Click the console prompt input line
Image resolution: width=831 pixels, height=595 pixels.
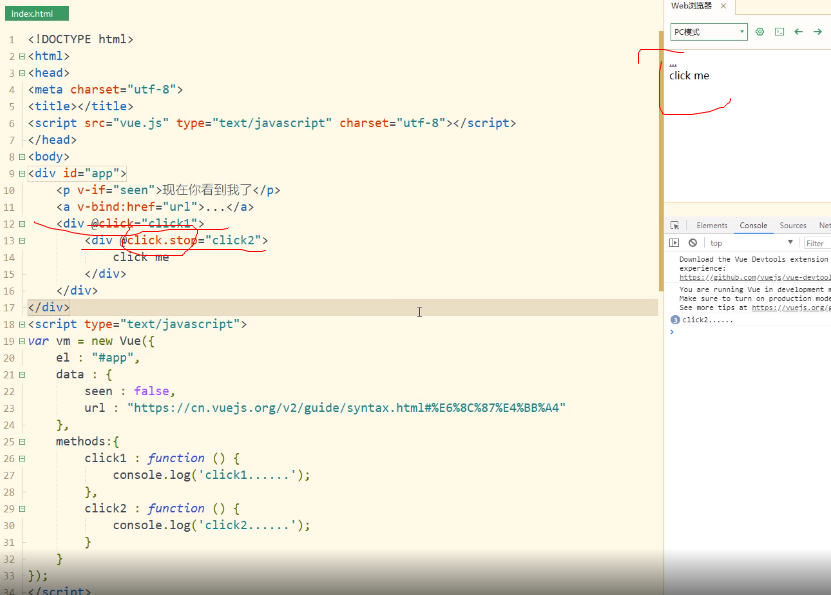tap(750, 332)
